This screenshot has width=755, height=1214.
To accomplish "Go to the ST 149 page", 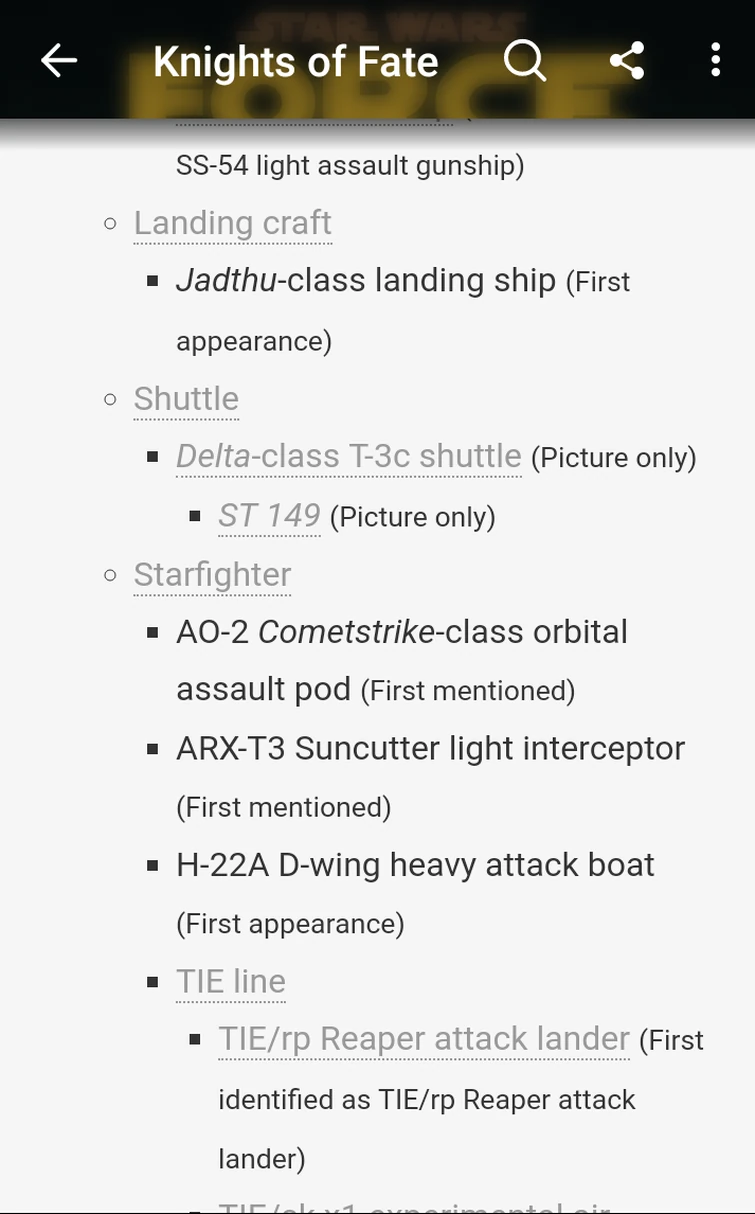I will (x=269, y=515).
